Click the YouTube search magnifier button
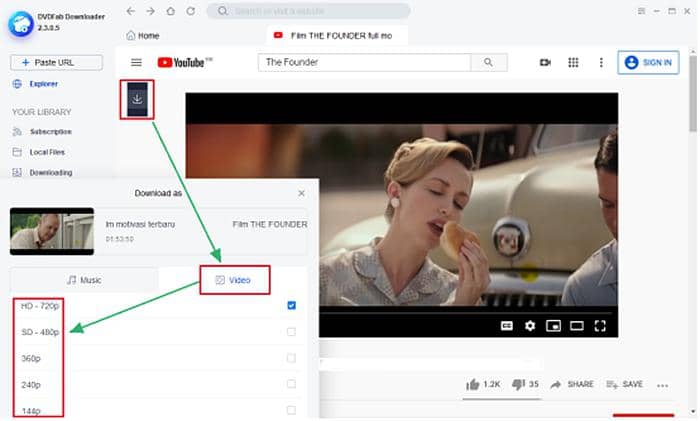Image resolution: width=700 pixels, height=421 pixels. 488,63
